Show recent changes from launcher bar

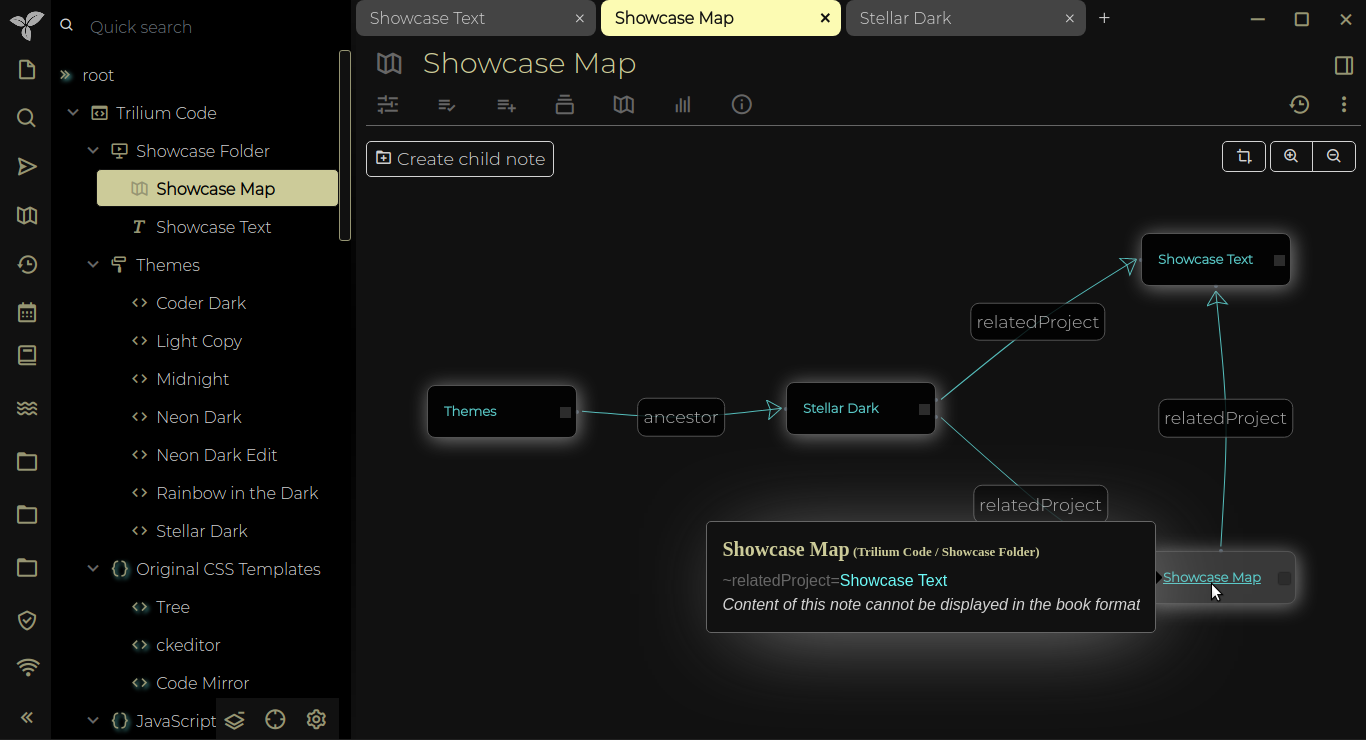coord(27,265)
